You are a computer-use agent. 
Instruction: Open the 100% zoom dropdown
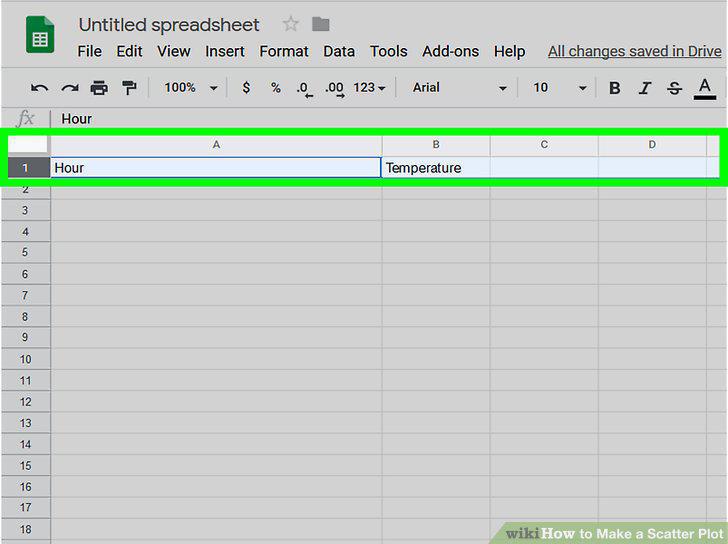coord(191,88)
